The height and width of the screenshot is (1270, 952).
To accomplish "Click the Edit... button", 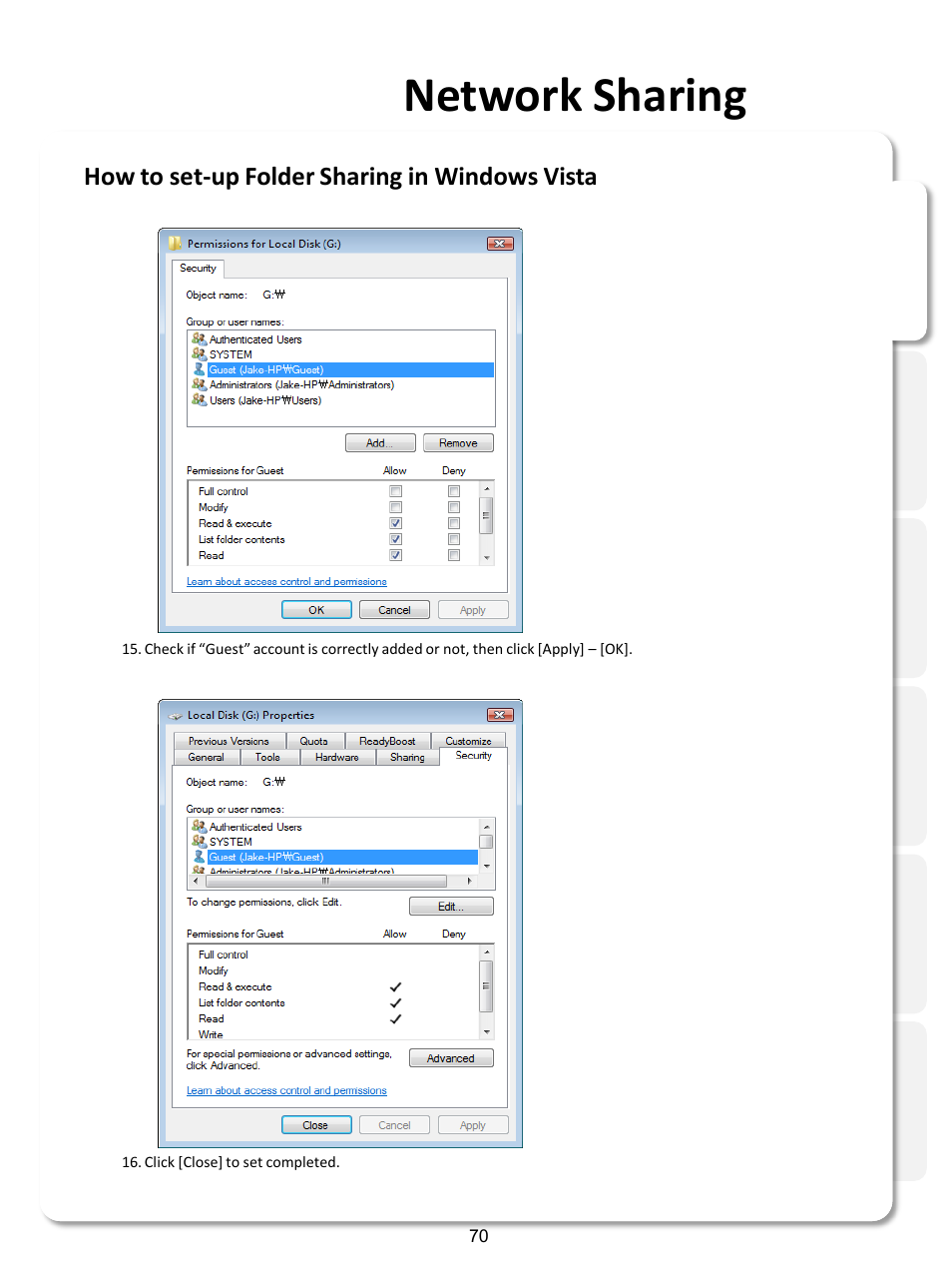I will (x=451, y=907).
